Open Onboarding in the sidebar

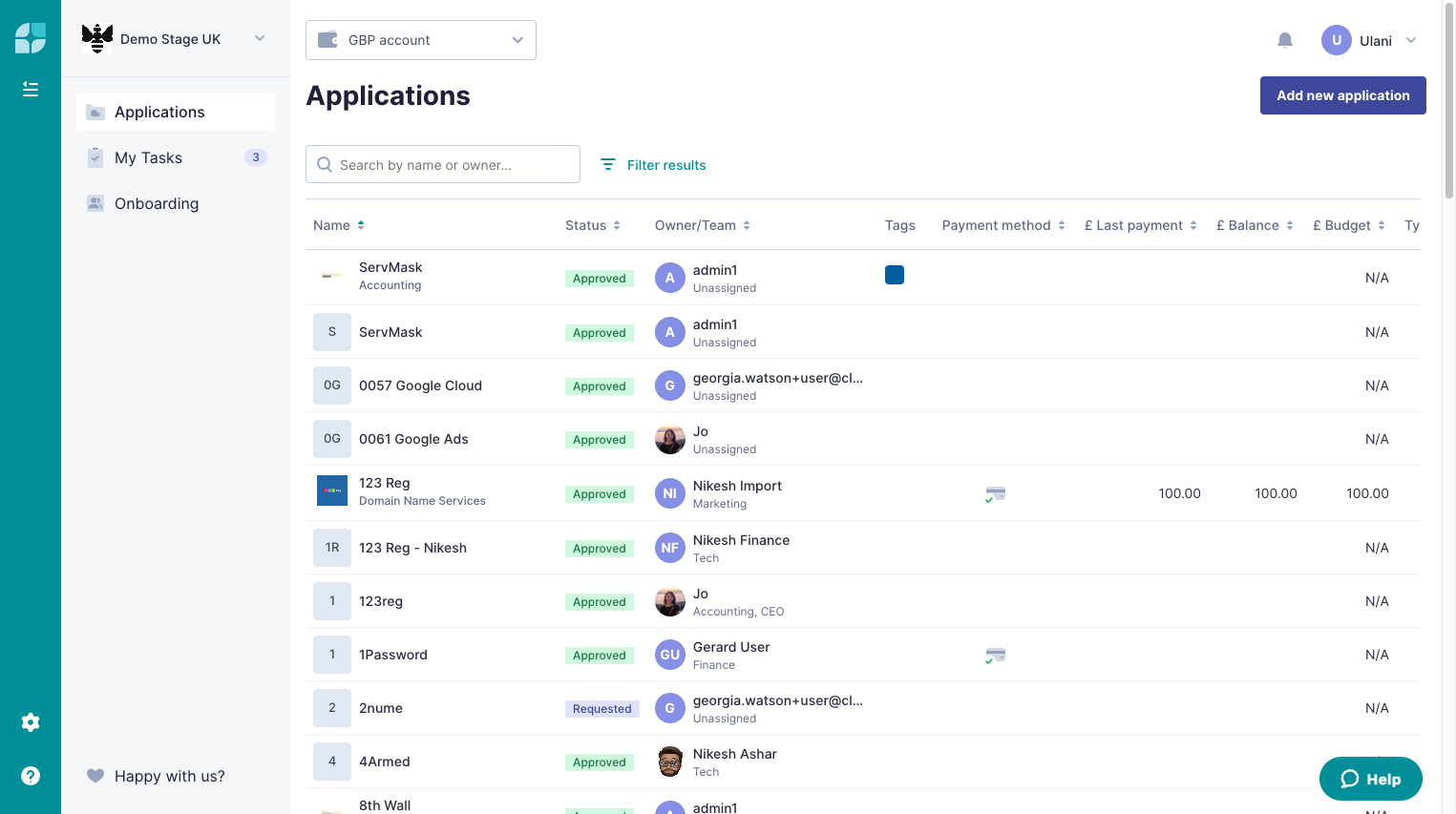[x=176, y=203]
